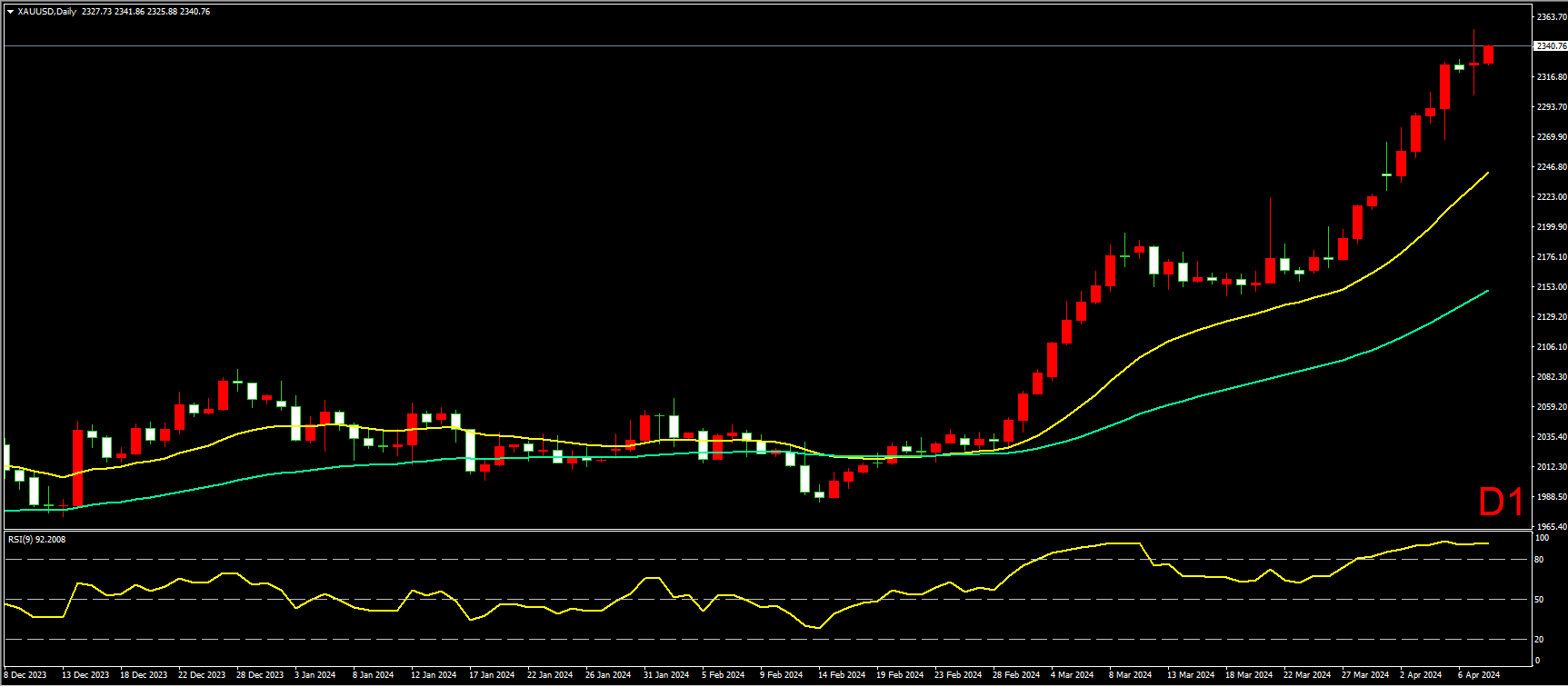Click the 2363.70 price axis label
Viewport: 1568px width, 687px height.
[x=1552, y=17]
